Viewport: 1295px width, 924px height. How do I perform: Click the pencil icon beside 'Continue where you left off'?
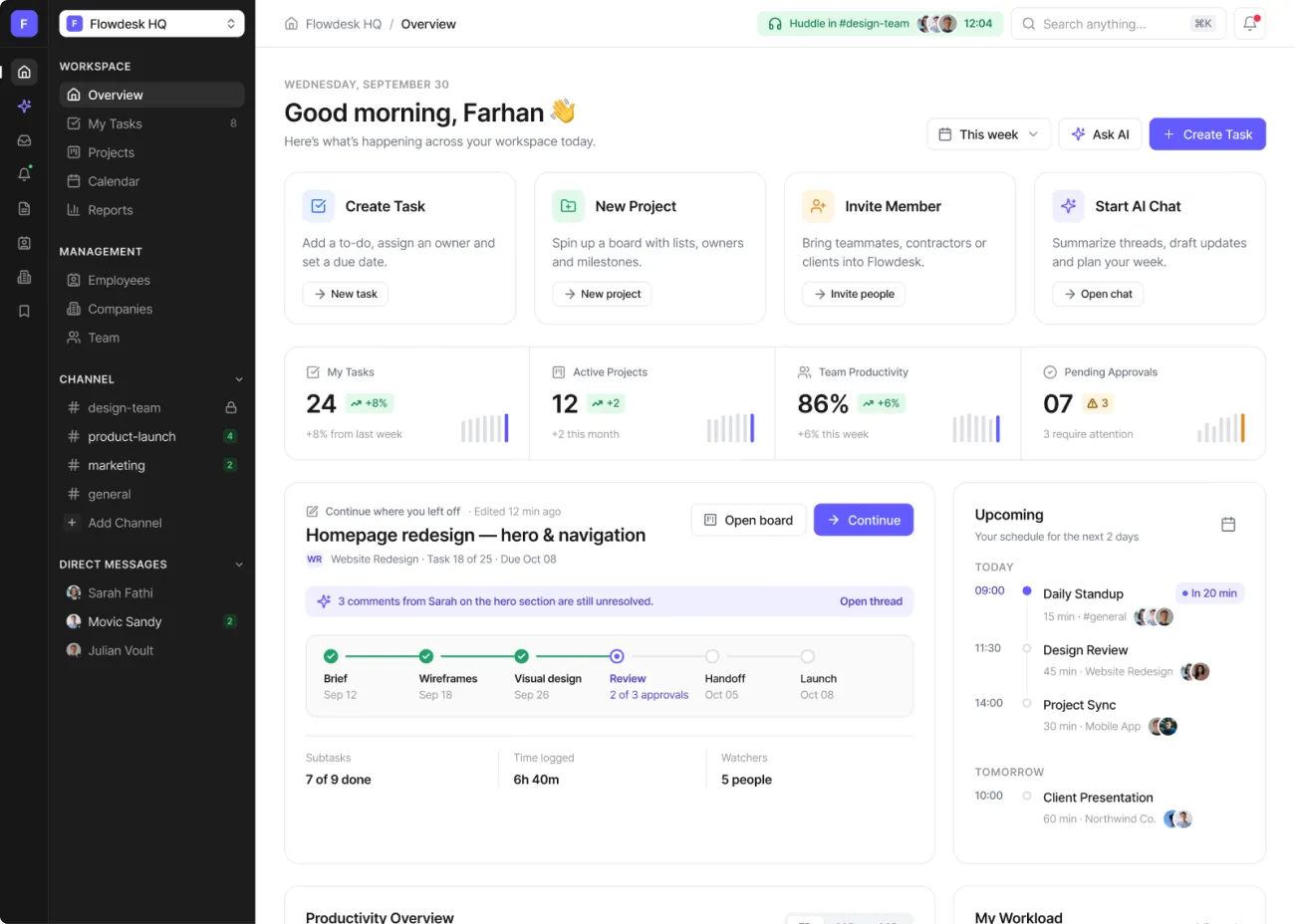click(x=313, y=512)
